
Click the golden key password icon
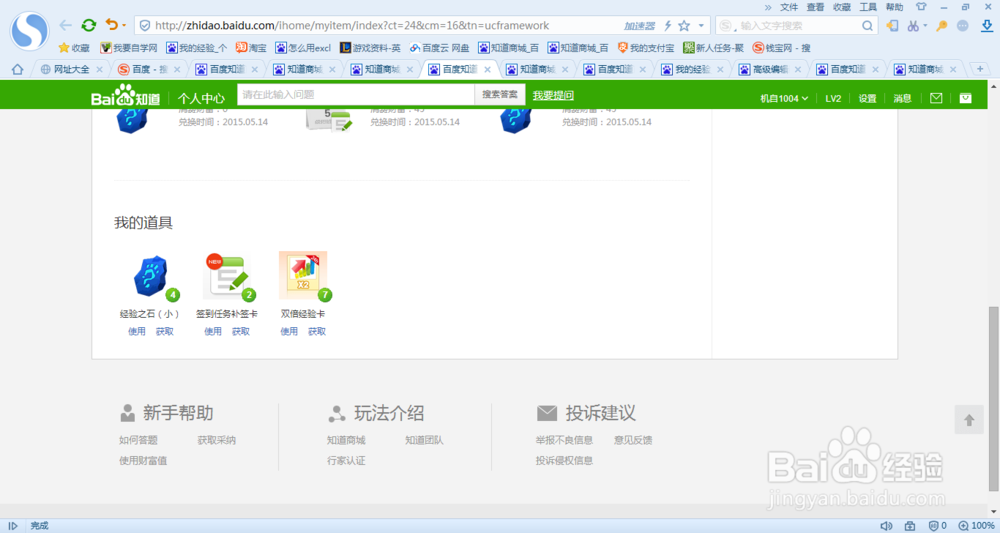click(941, 26)
